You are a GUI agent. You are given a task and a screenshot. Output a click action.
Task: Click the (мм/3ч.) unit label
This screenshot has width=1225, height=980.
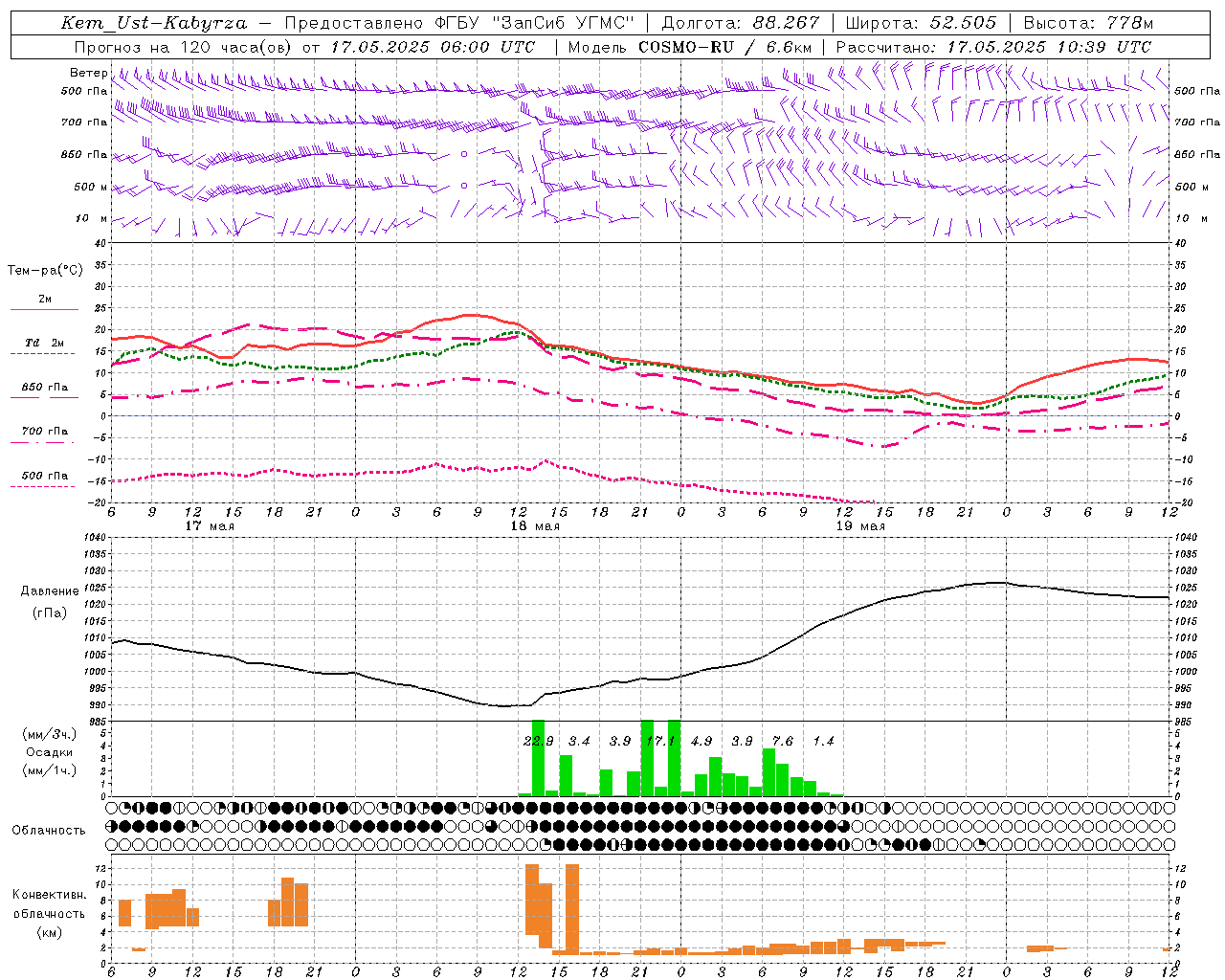(x=50, y=734)
